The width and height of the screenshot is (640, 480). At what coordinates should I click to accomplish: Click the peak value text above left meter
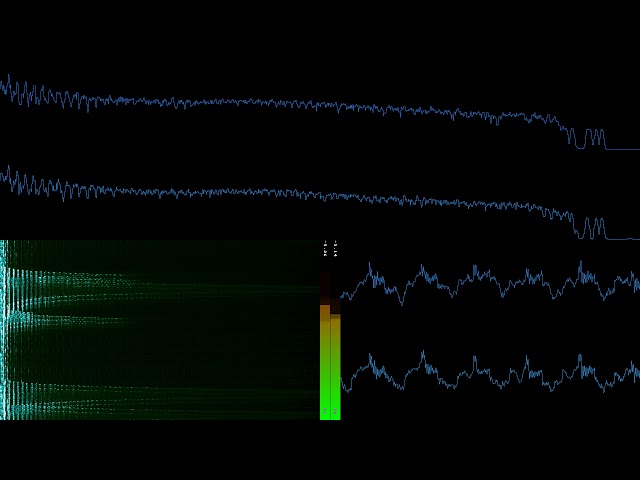pos(325,249)
